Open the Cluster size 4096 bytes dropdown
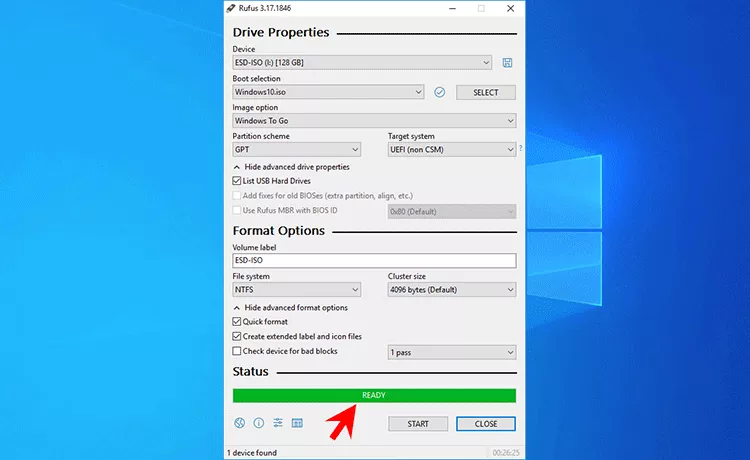This screenshot has height=460, width=750. [452, 290]
